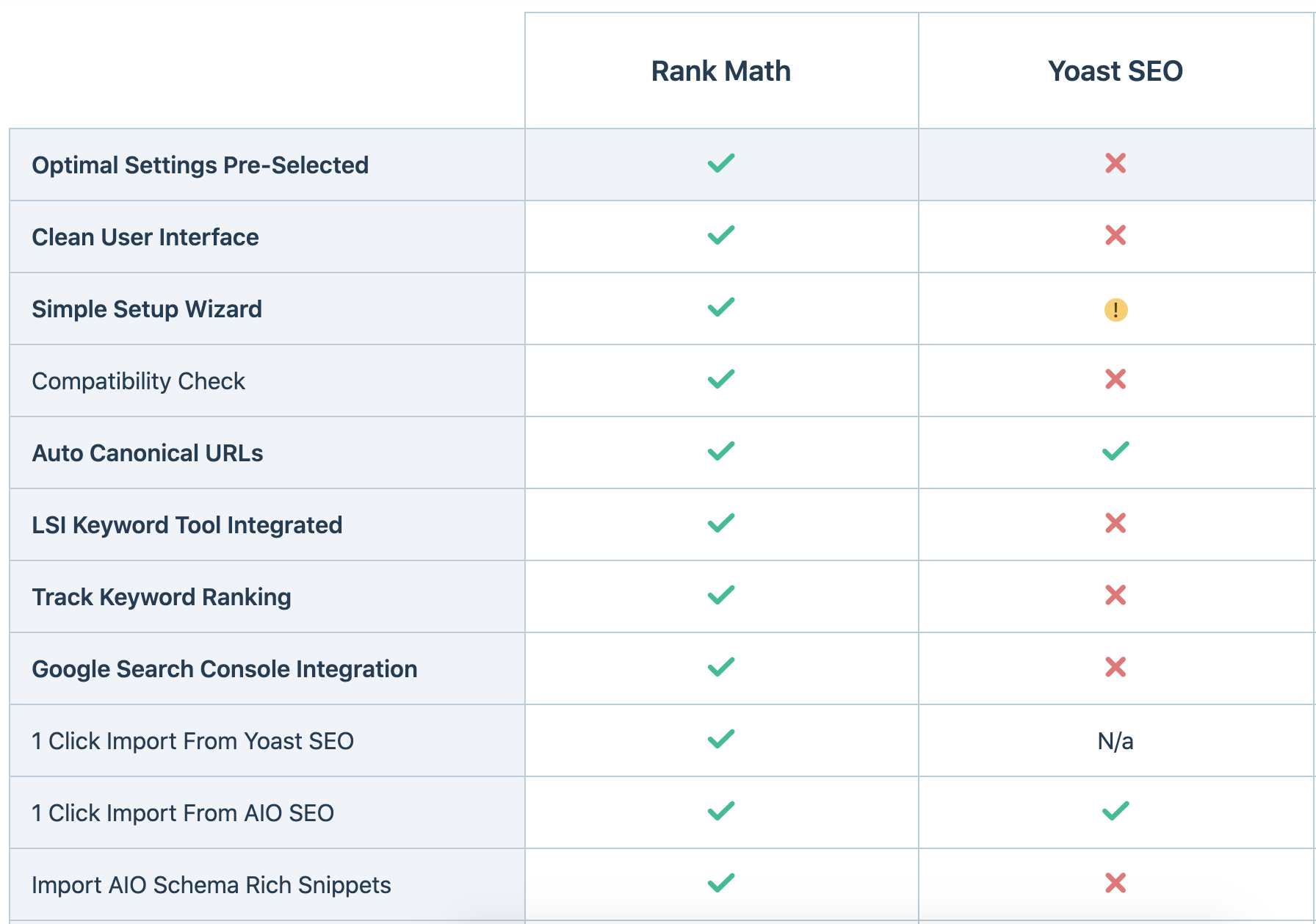Click Rank Math checkmark for 1 Click Import From Yoast SEO
The height and width of the screenshot is (924, 1316).
tap(721, 739)
